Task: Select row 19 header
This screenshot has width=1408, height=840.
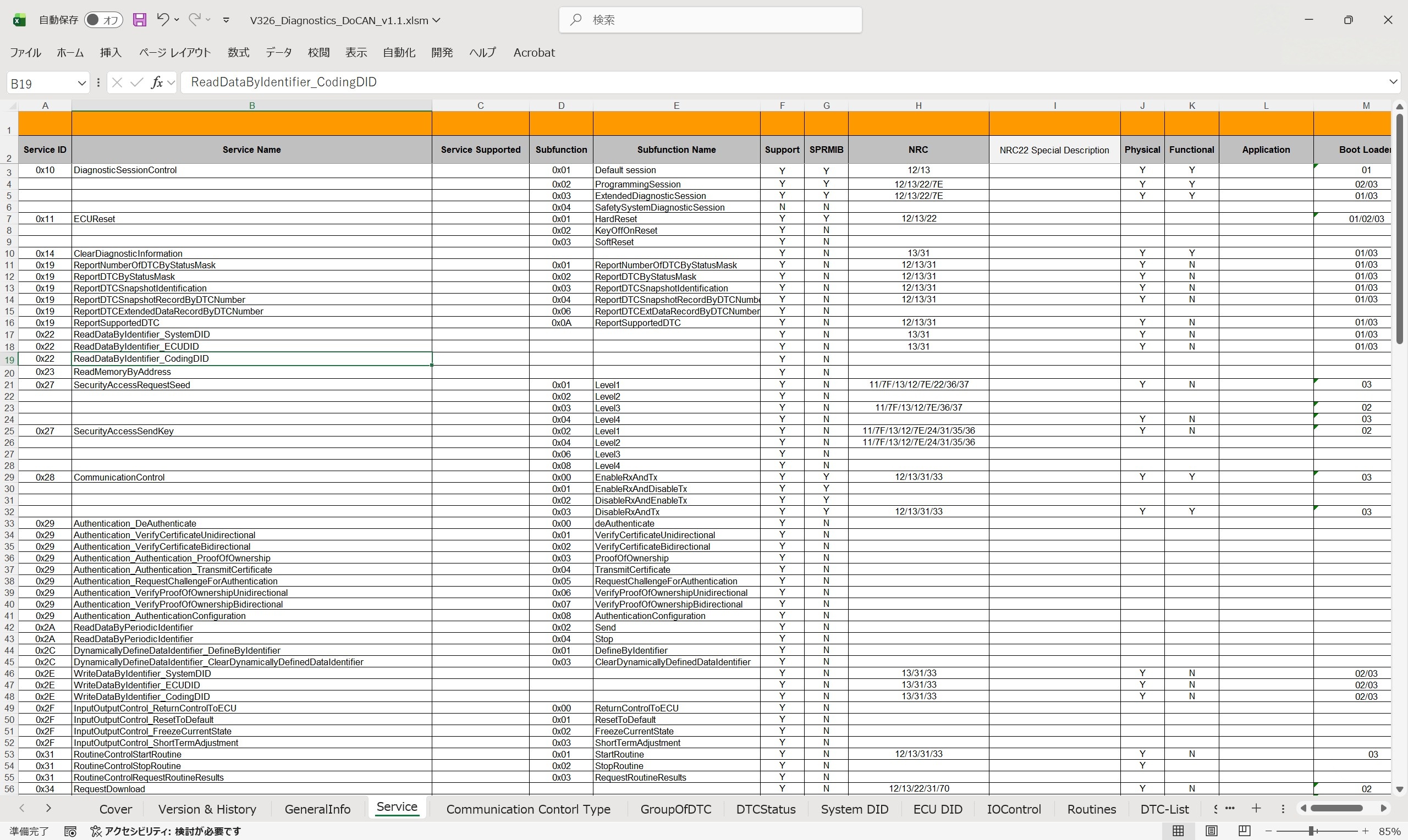Action: [9, 360]
